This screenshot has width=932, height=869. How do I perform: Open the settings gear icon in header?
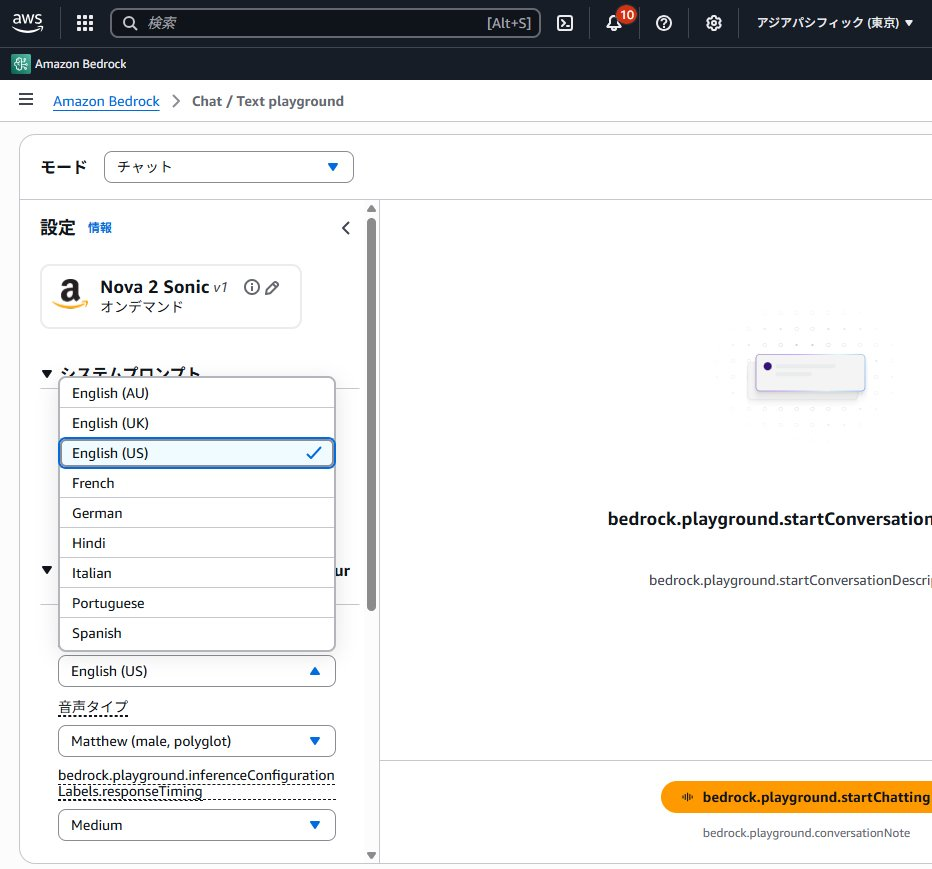coord(713,23)
